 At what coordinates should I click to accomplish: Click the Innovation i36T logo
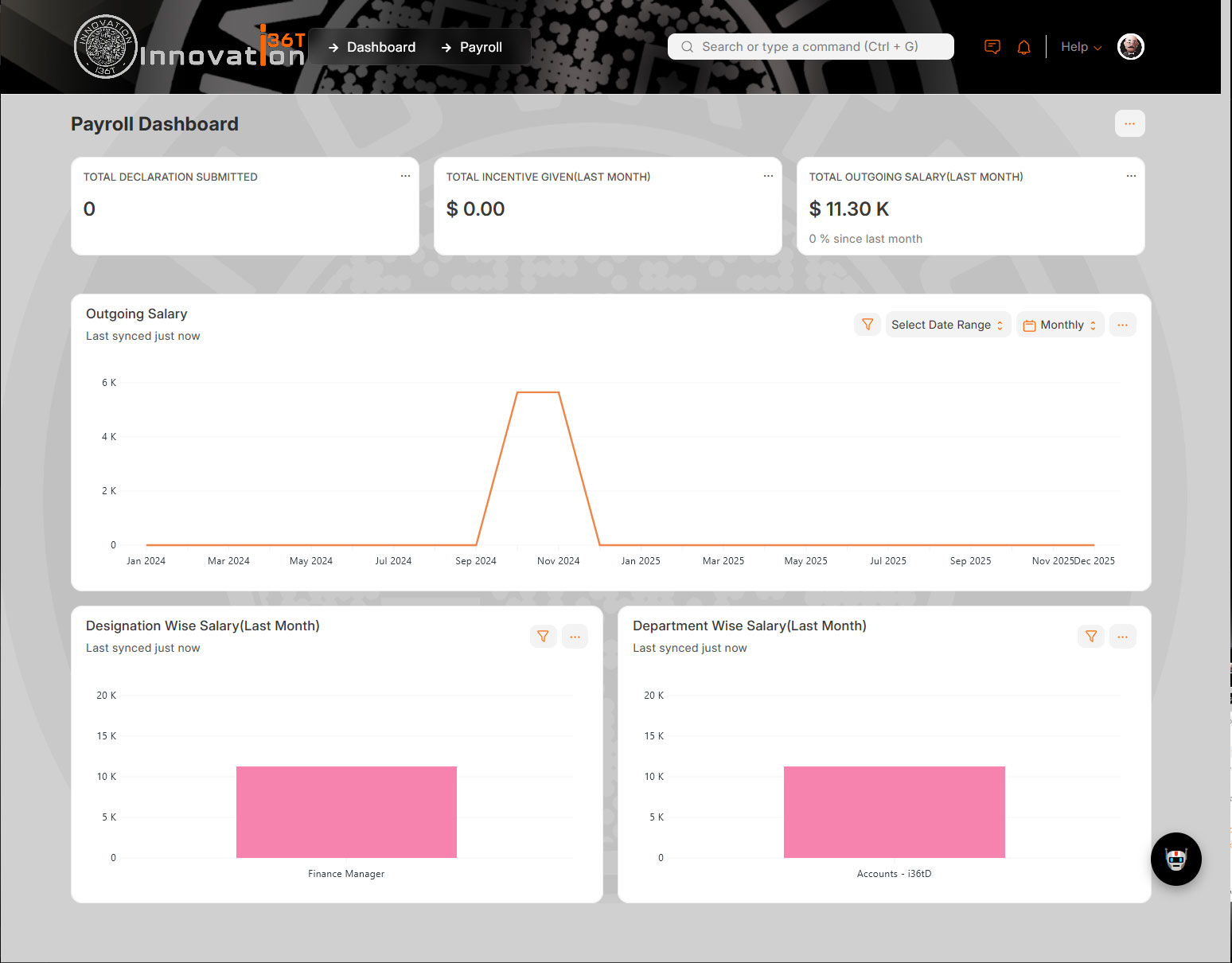[x=189, y=48]
